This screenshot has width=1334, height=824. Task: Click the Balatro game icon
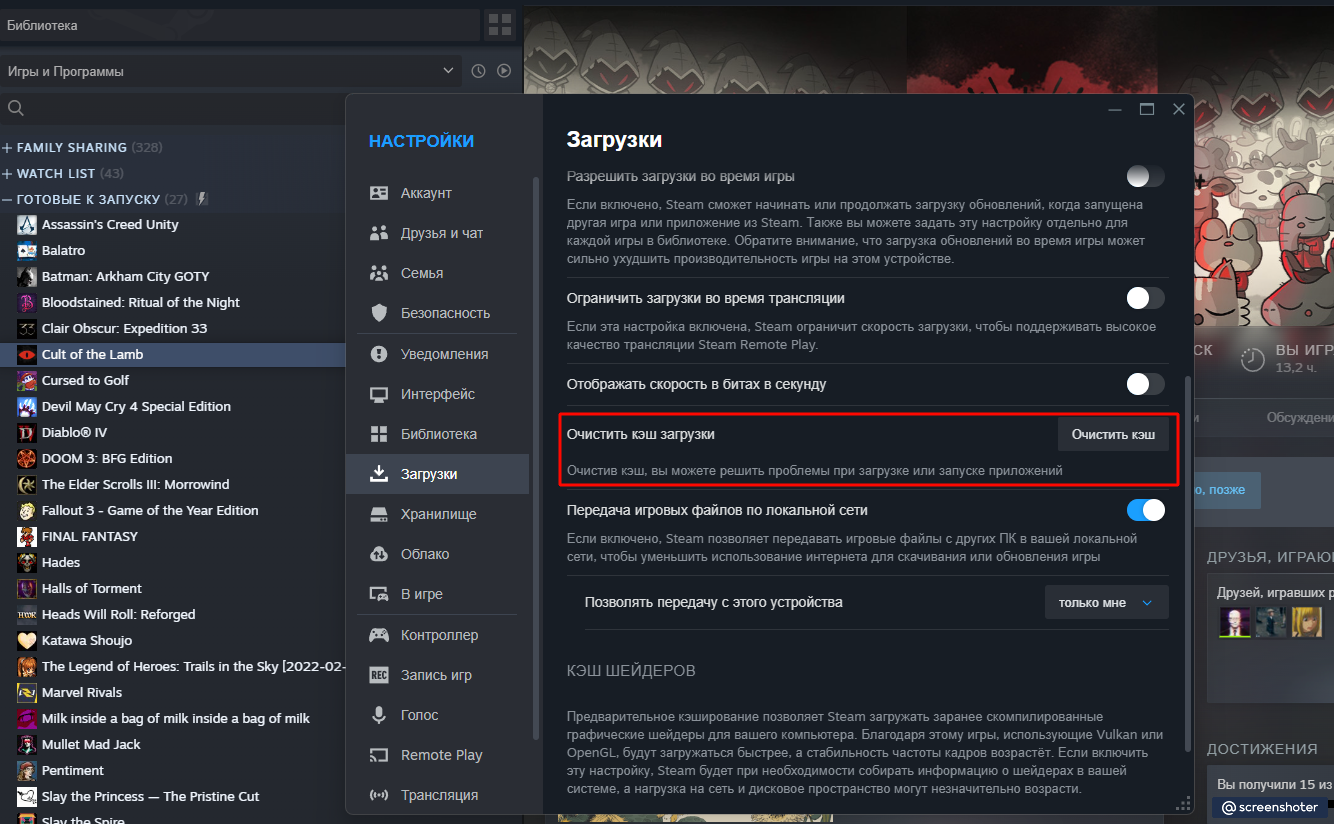click(27, 251)
